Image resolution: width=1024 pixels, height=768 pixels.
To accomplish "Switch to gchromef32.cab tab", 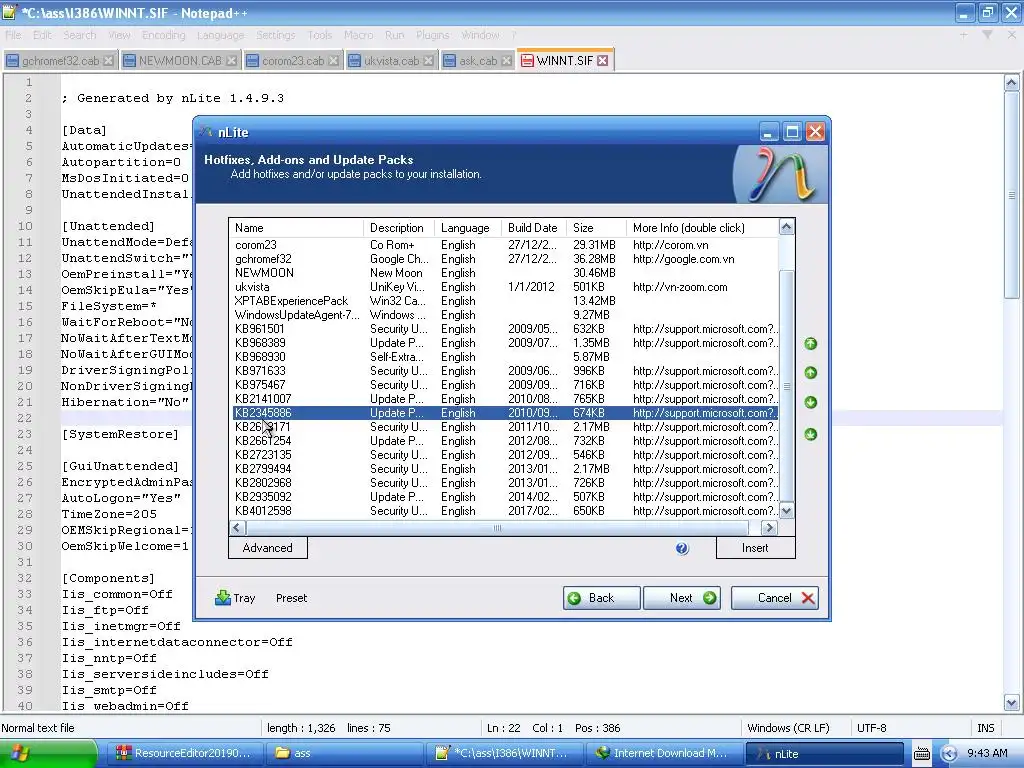I will point(59,61).
